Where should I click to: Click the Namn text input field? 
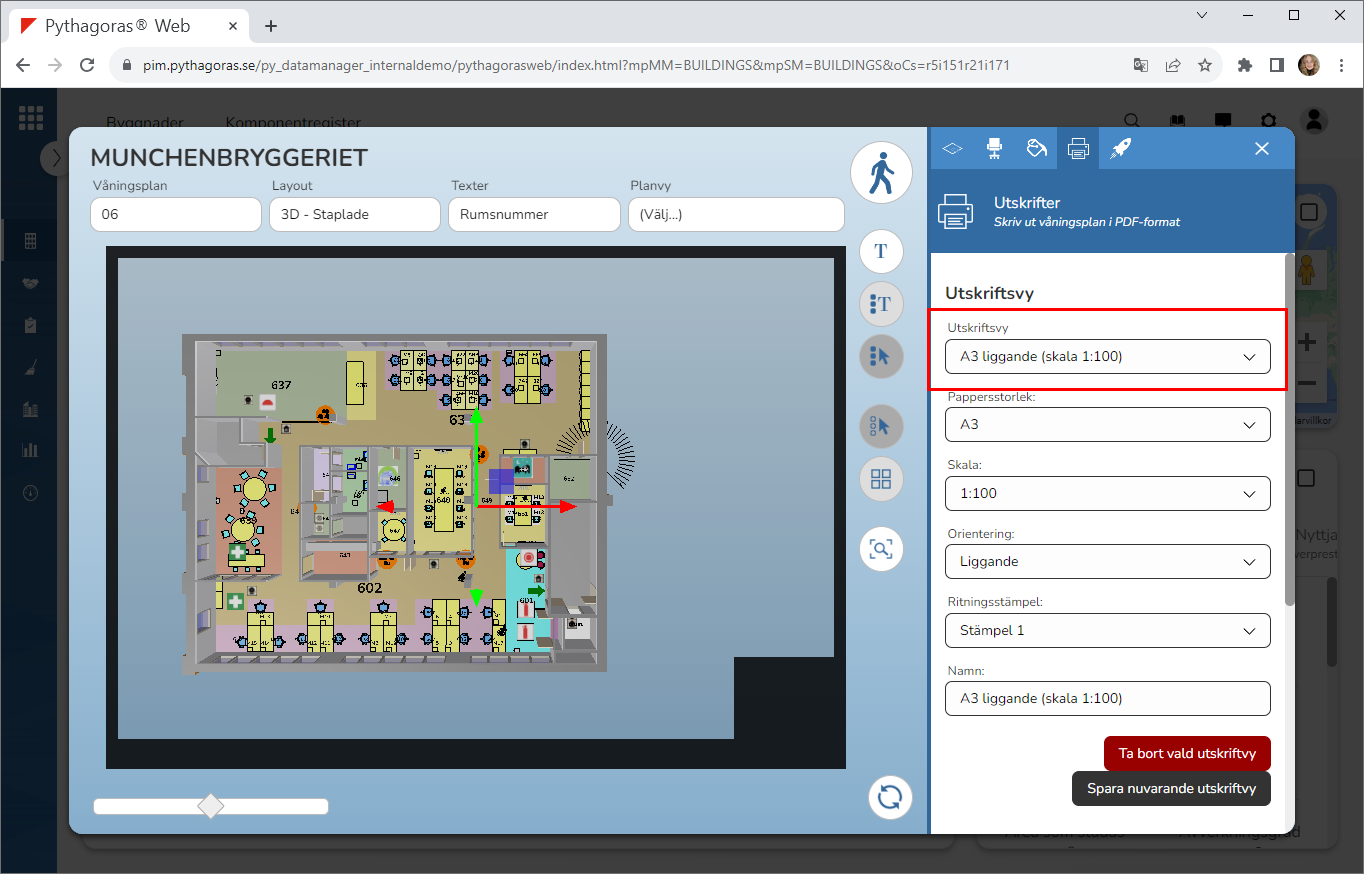pos(1107,699)
